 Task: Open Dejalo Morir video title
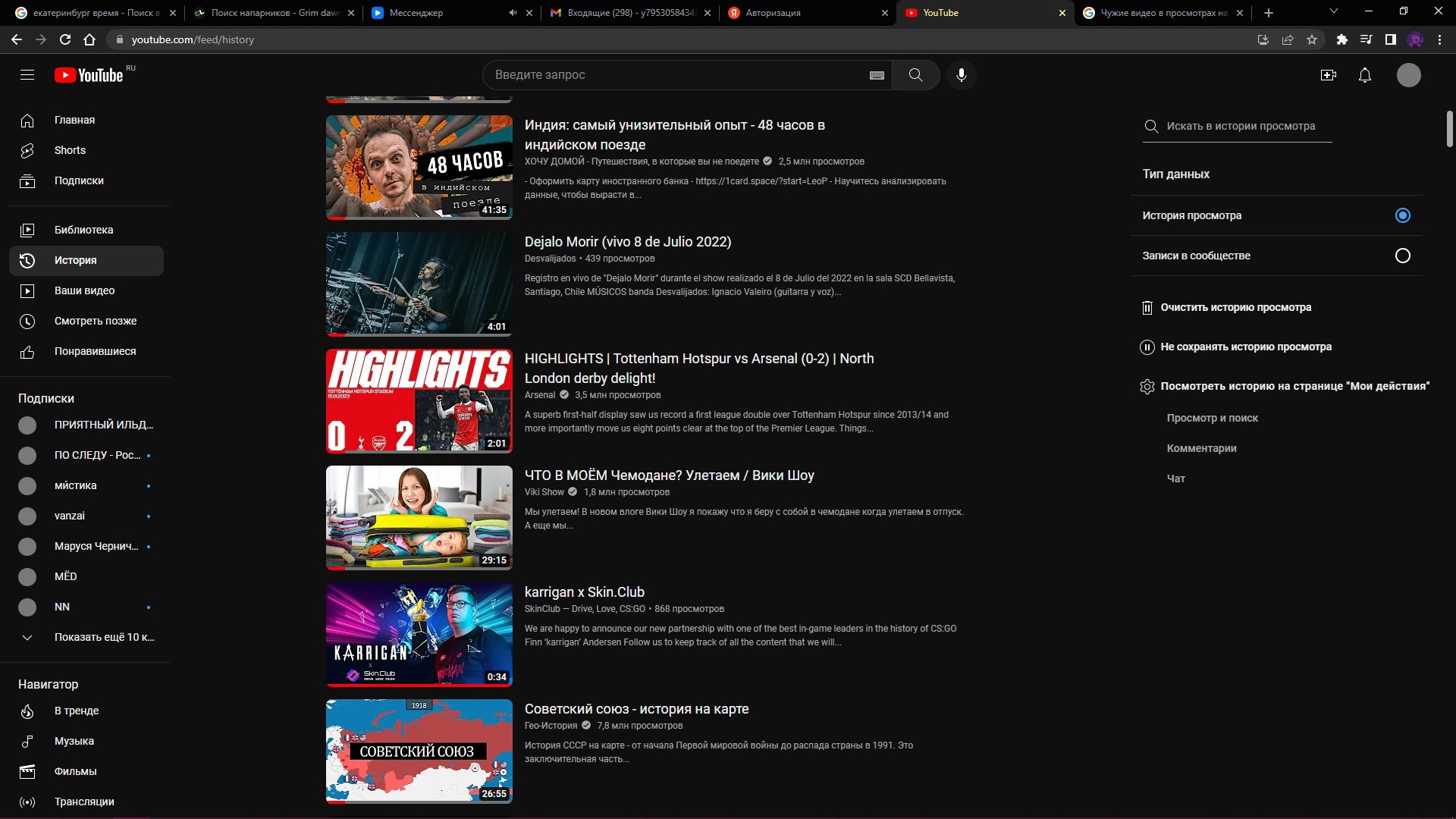click(x=628, y=242)
